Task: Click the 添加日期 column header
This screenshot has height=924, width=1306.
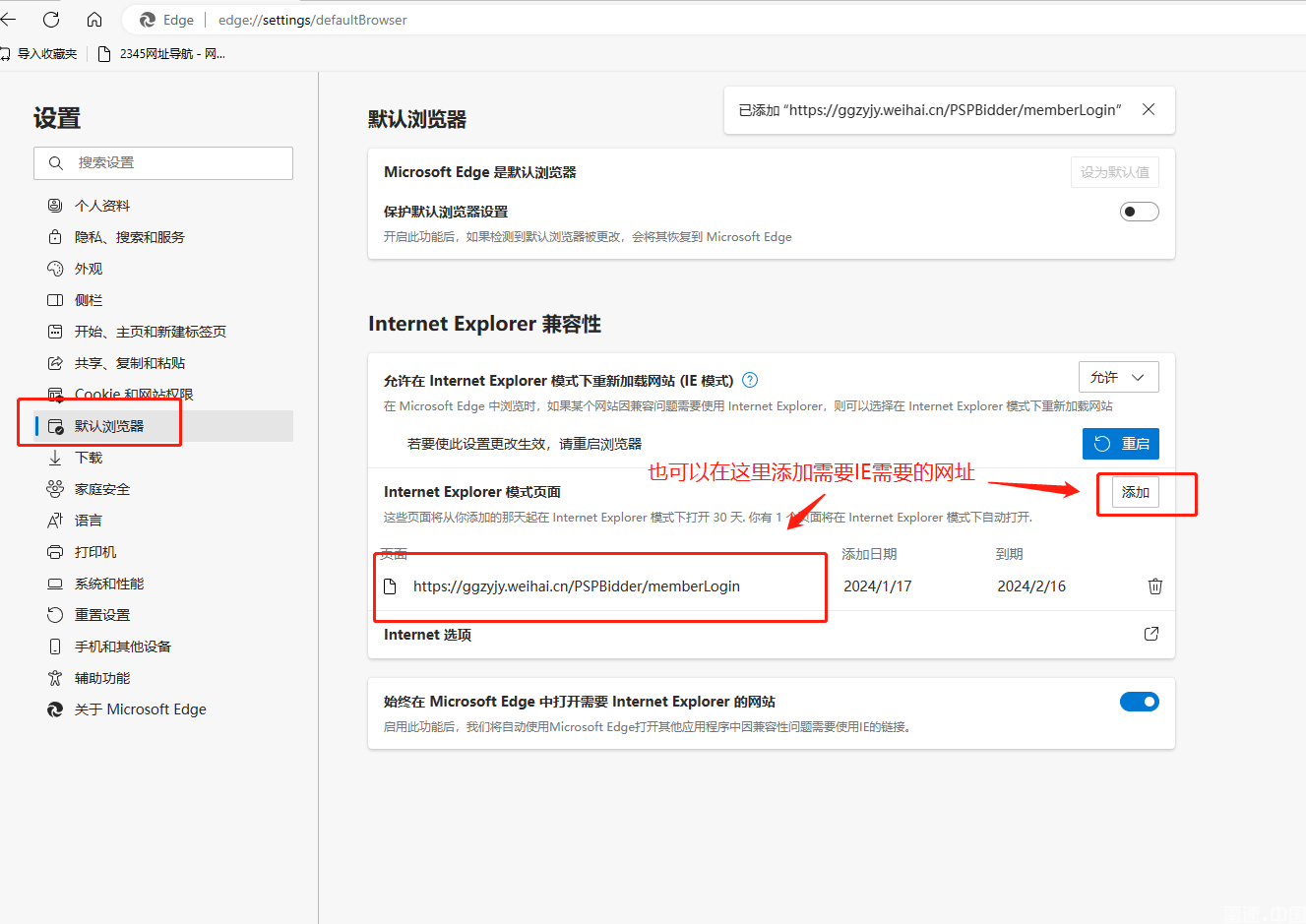Action: point(869,554)
